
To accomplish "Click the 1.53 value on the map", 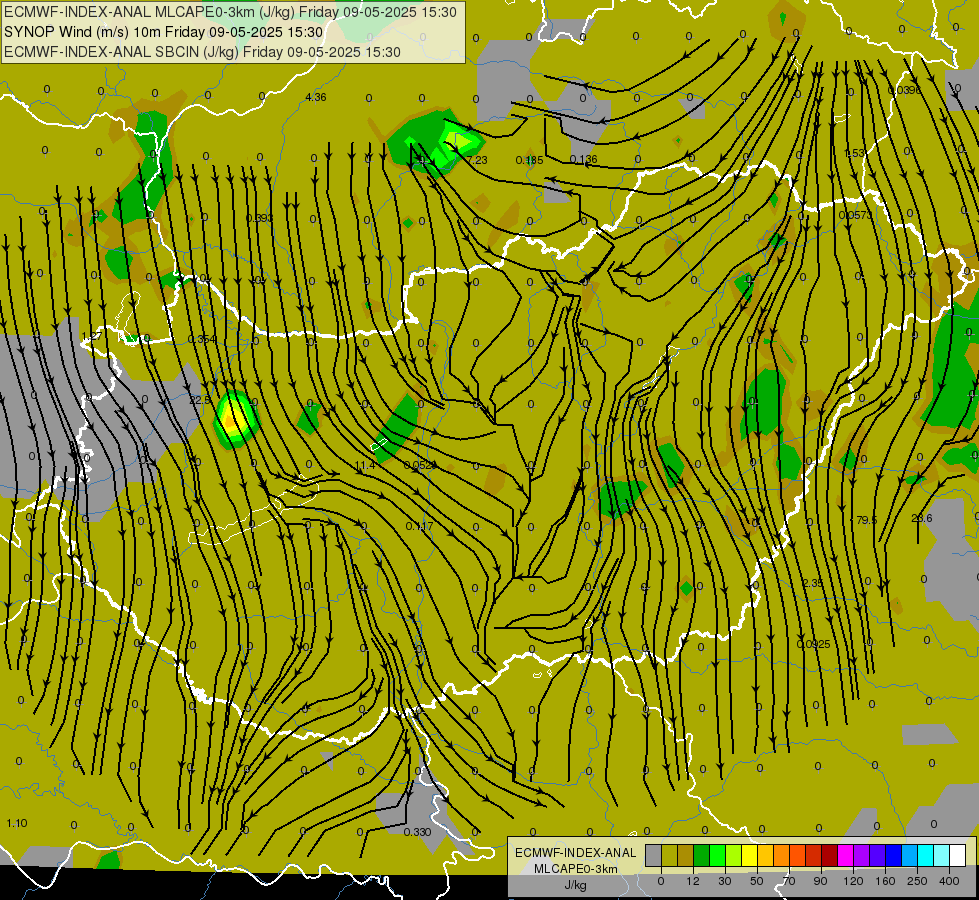I will [854, 154].
